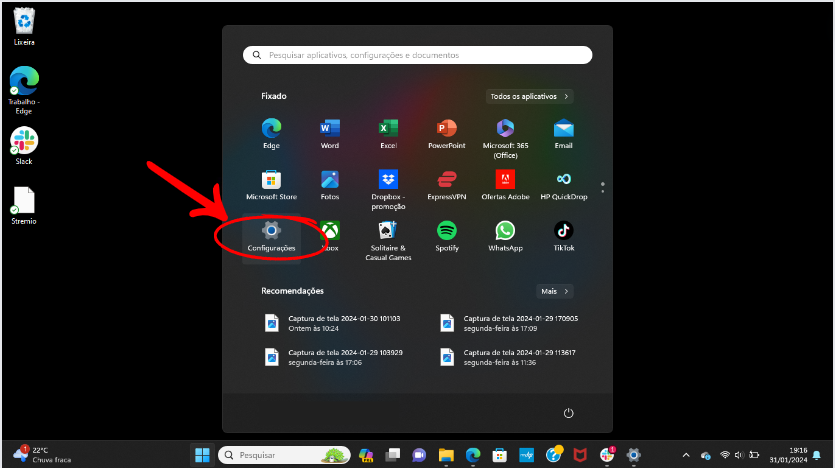Launch Word from the Start menu
Viewport: 835px width, 468px height.
click(330, 134)
